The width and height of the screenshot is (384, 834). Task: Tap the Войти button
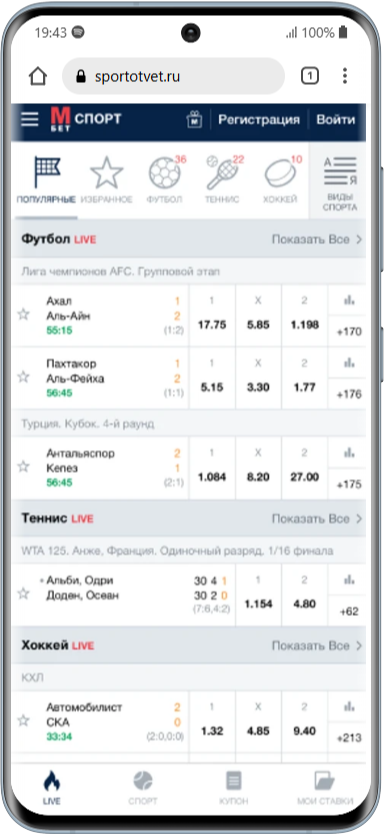tap(336, 120)
